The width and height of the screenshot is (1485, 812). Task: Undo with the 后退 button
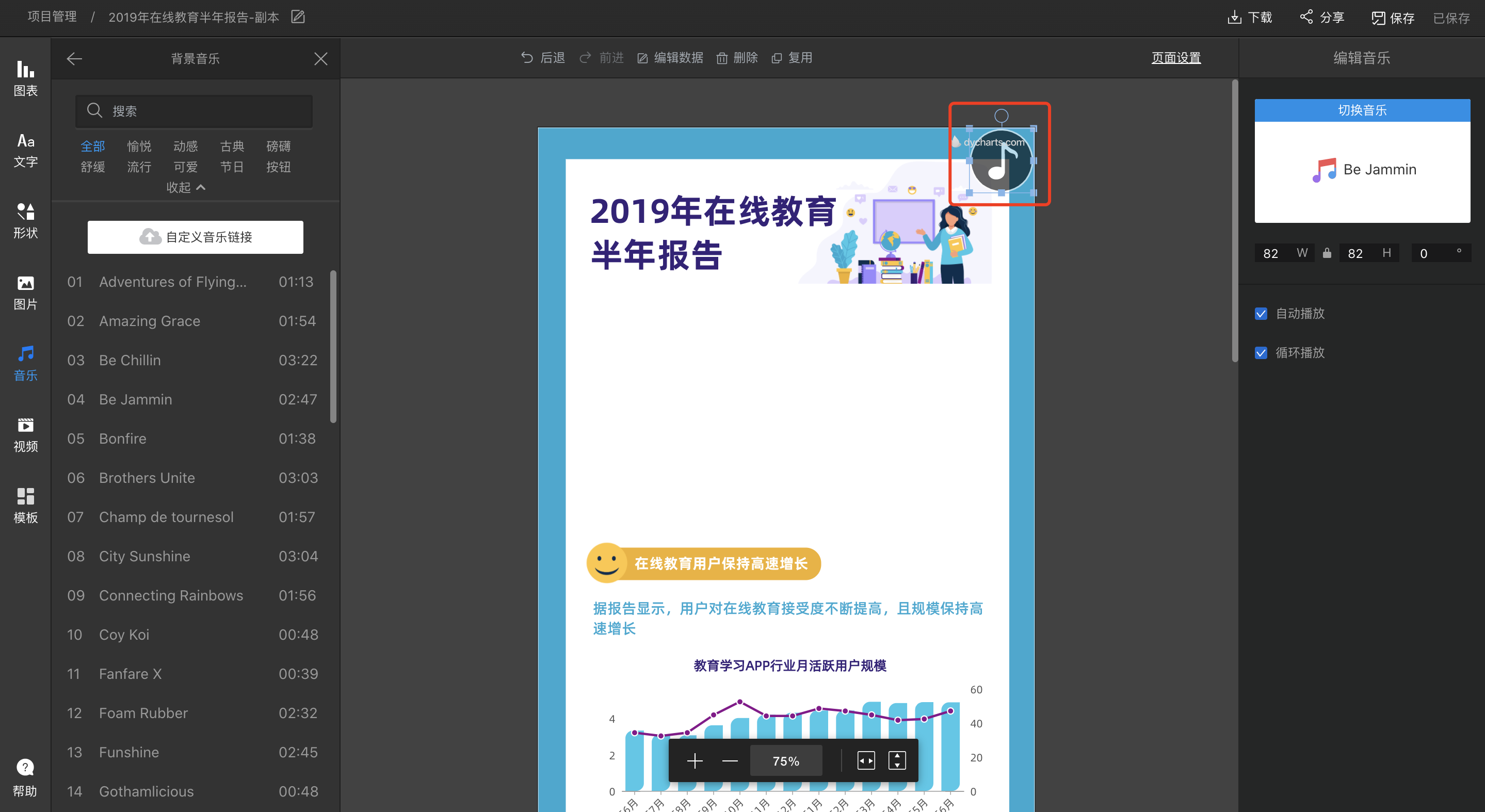coord(542,58)
